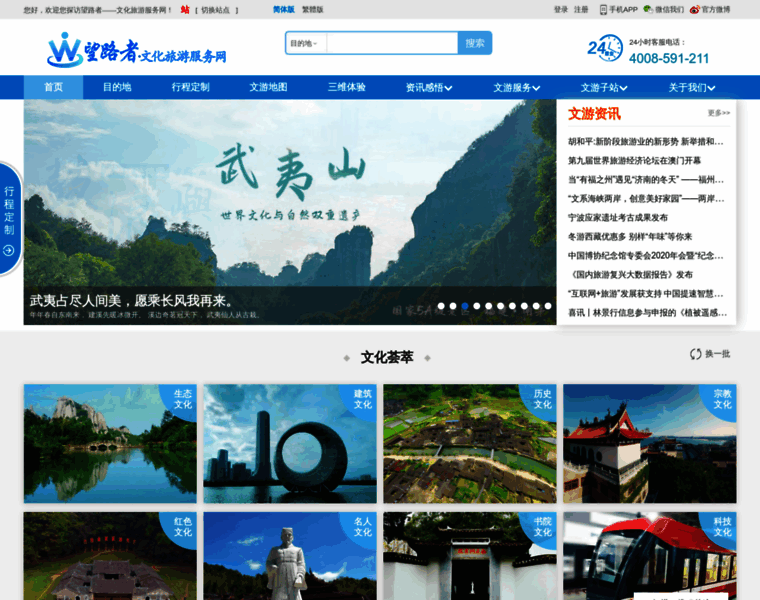Select the seventh carousel dot
Image resolution: width=760 pixels, height=600 pixels.
(512, 306)
